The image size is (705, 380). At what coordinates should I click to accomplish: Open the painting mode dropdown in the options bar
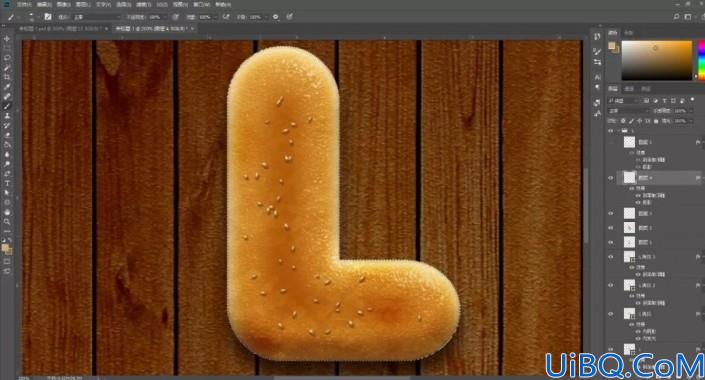(97, 17)
